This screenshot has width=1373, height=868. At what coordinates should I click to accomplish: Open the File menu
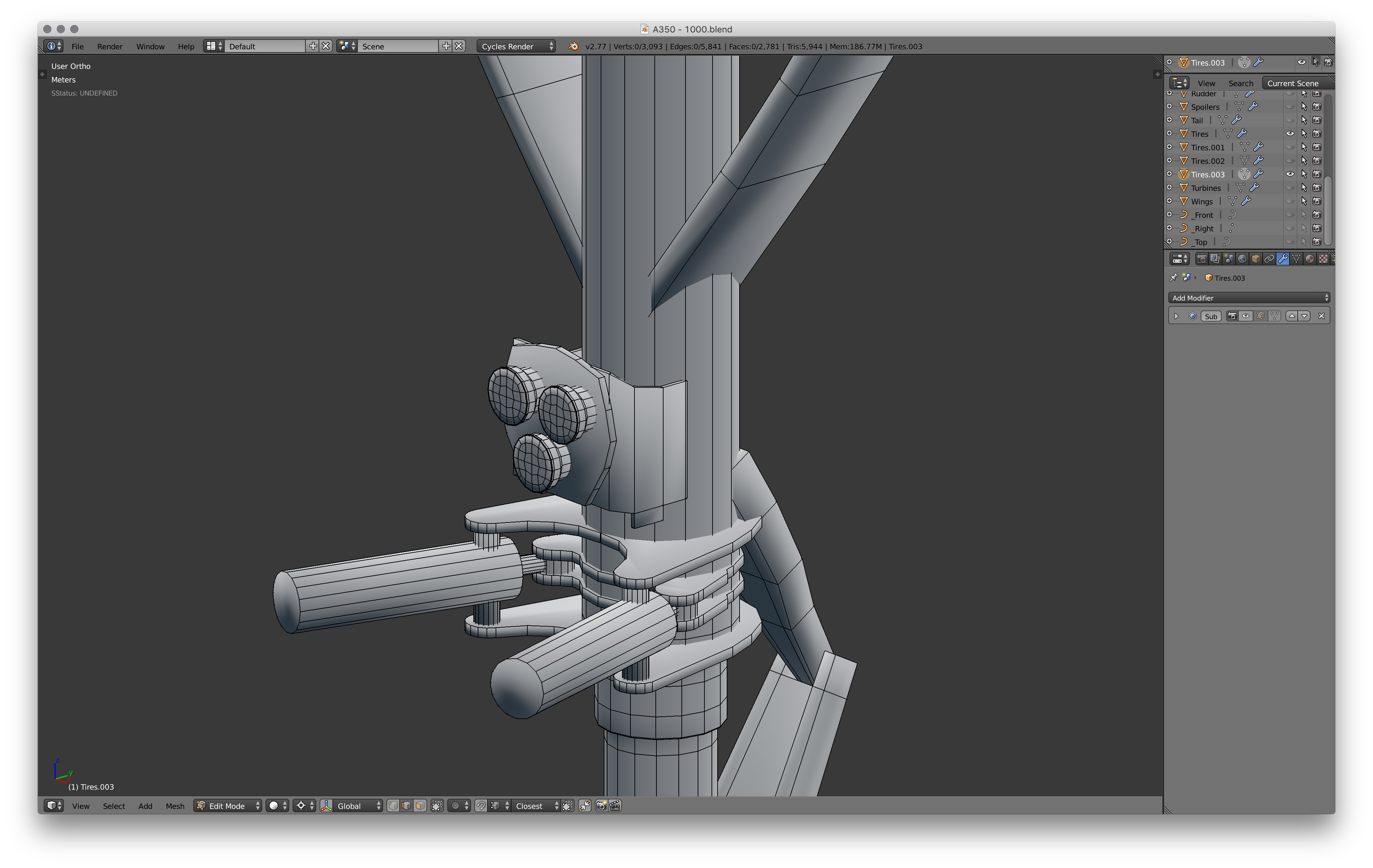[78, 46]
